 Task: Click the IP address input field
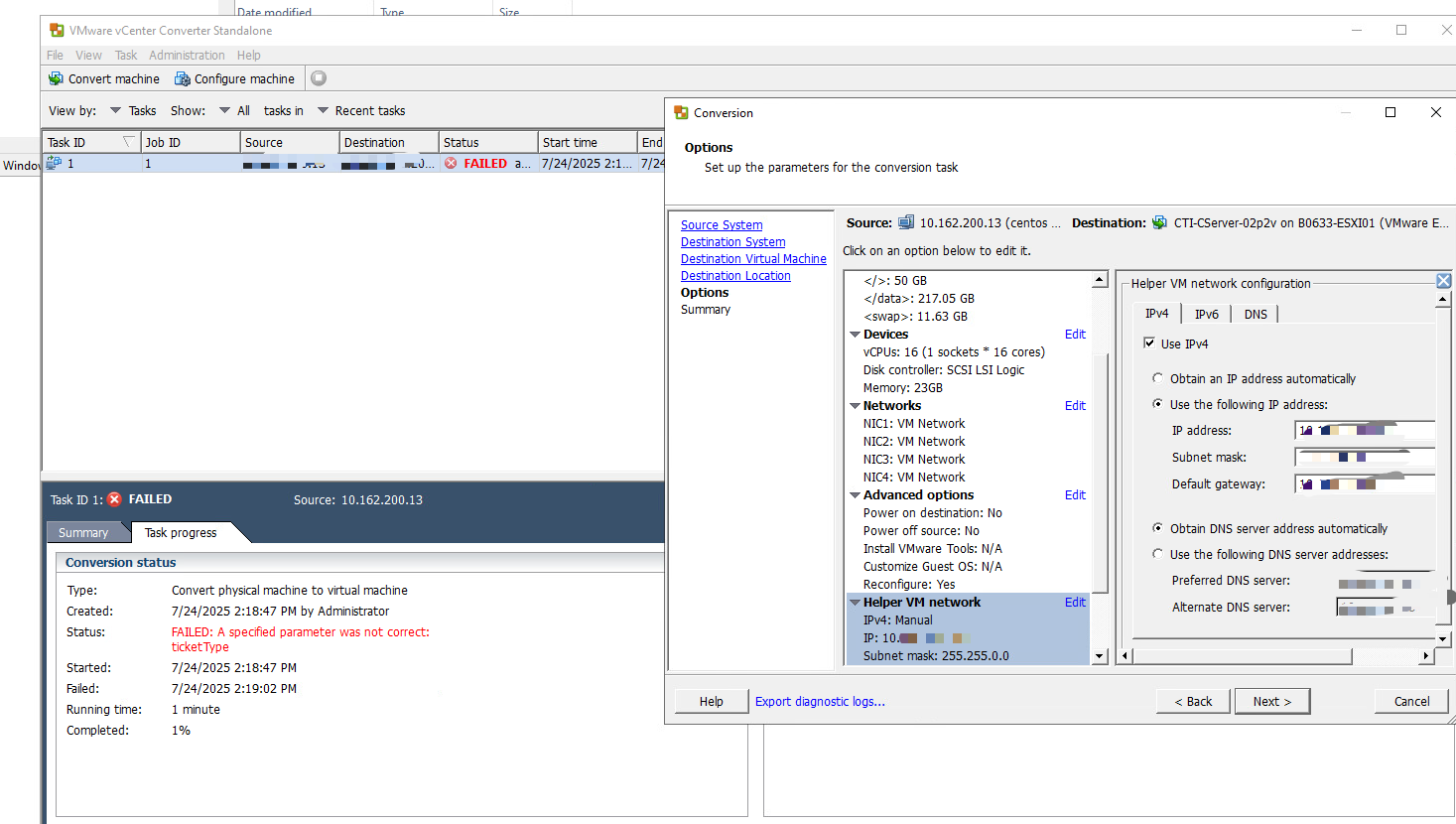[1366, 430]
